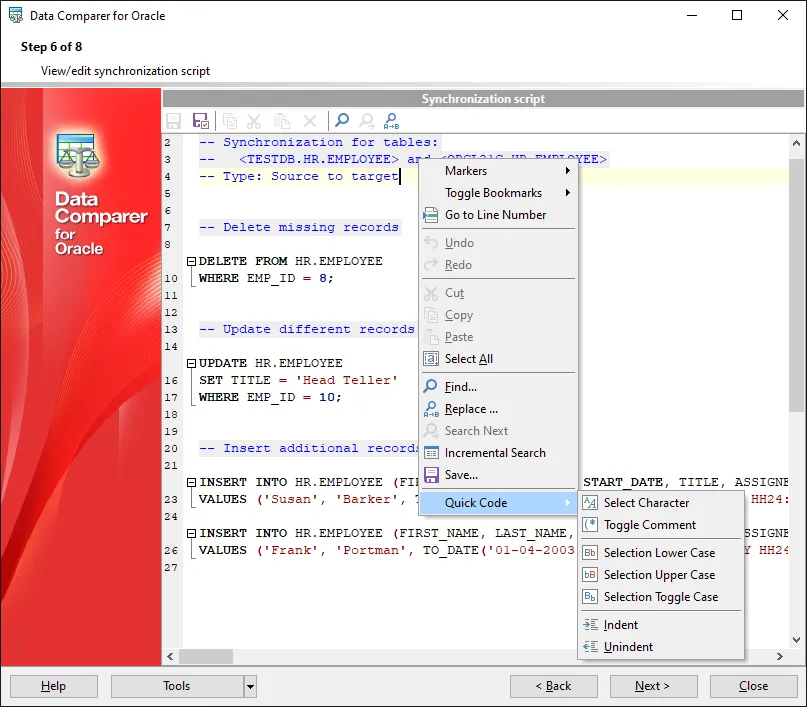
Task: Click the scroll up arrow of the editor
Action: pos(796,143)
